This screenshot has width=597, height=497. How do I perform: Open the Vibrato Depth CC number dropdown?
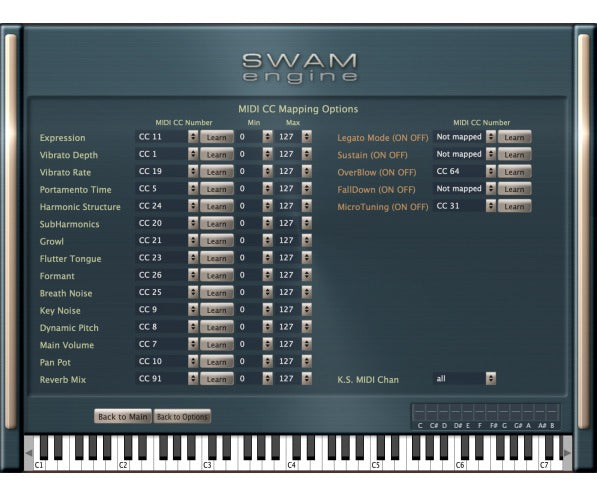coord(193,154)
